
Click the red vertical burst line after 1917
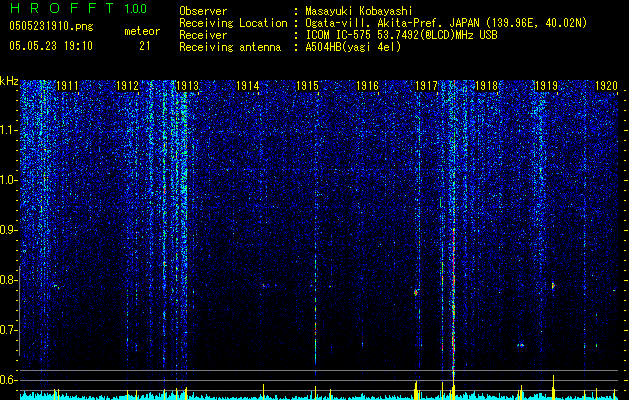(453, 303)
